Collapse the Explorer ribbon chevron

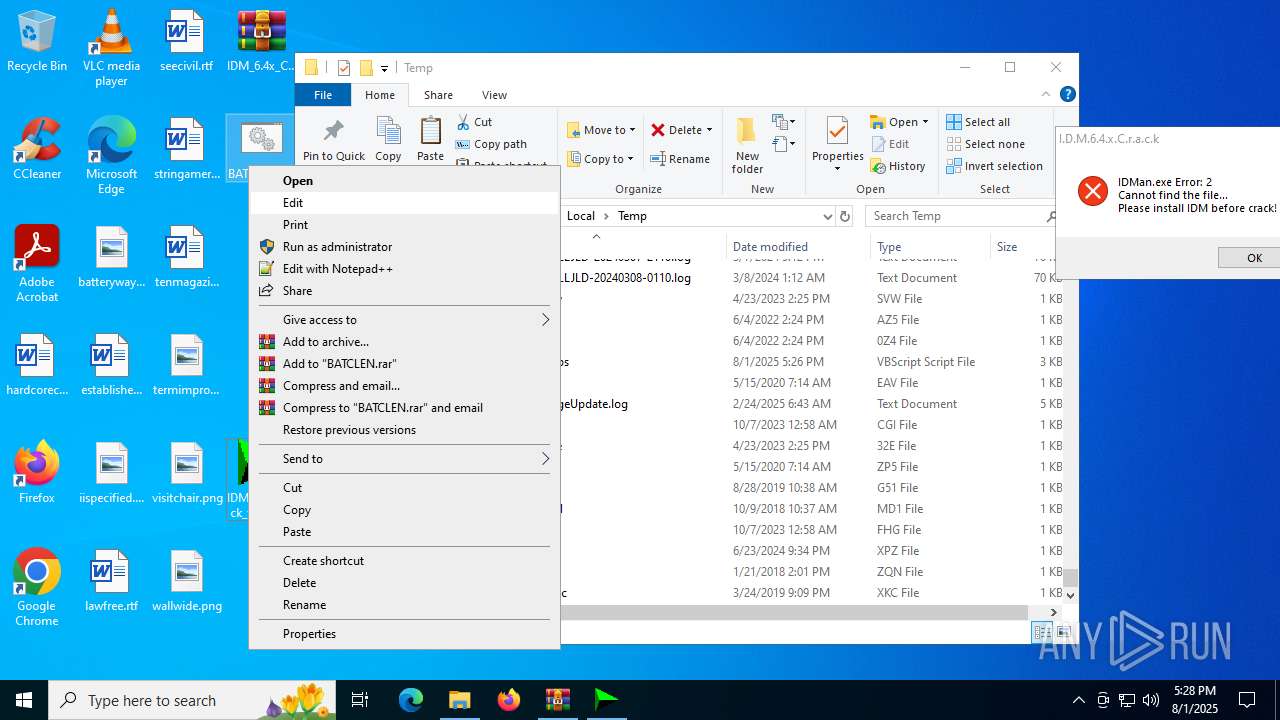[1046, 94]
